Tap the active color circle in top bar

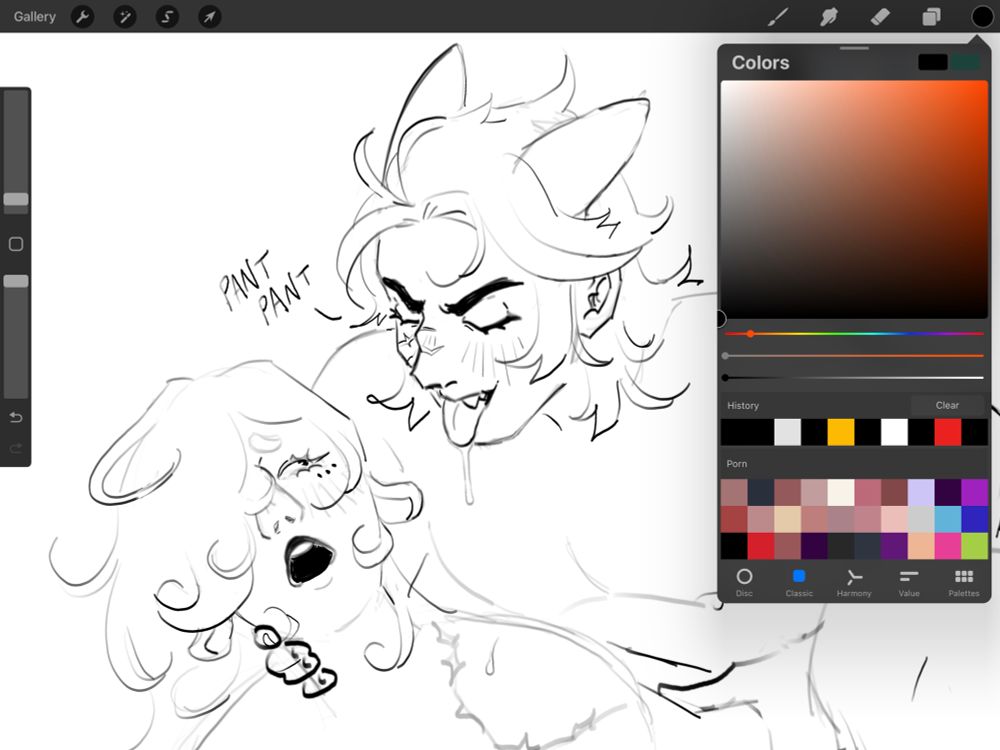click(x=982, y=17)
